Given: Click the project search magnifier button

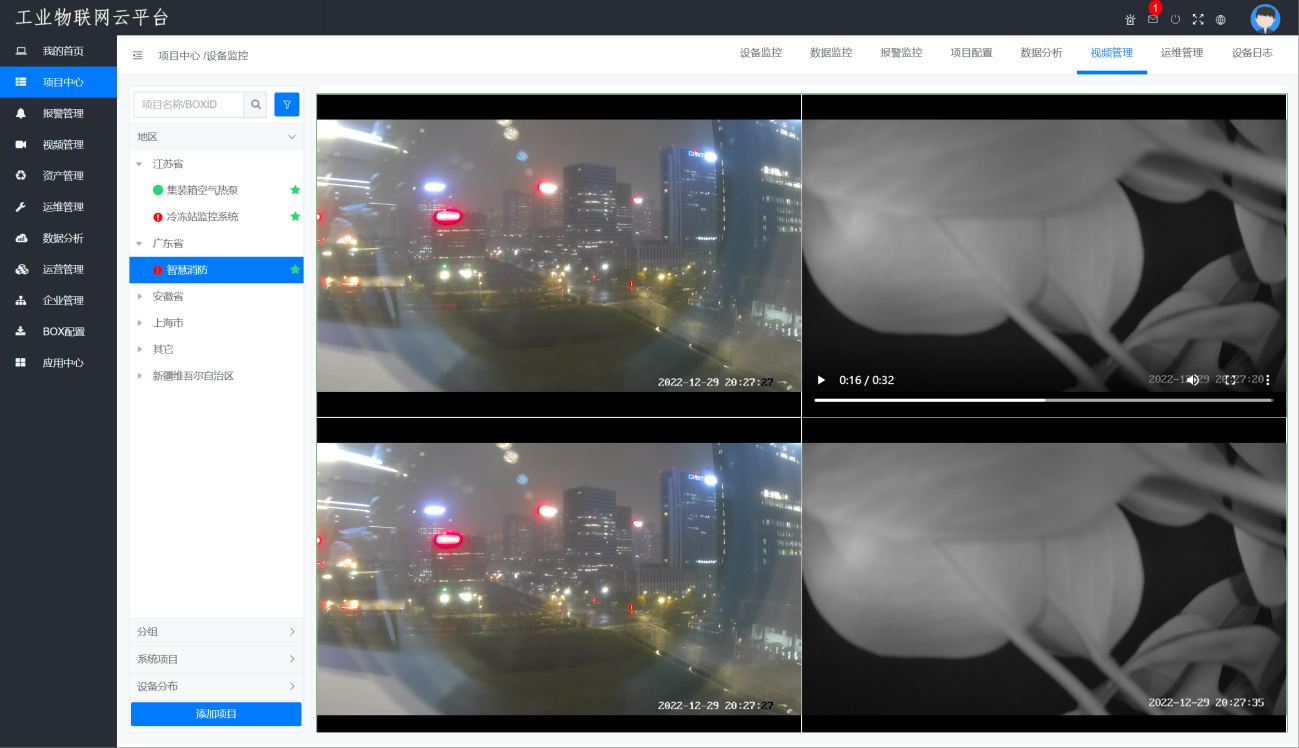Looking at the screenshot, I should tap(256, 104).
